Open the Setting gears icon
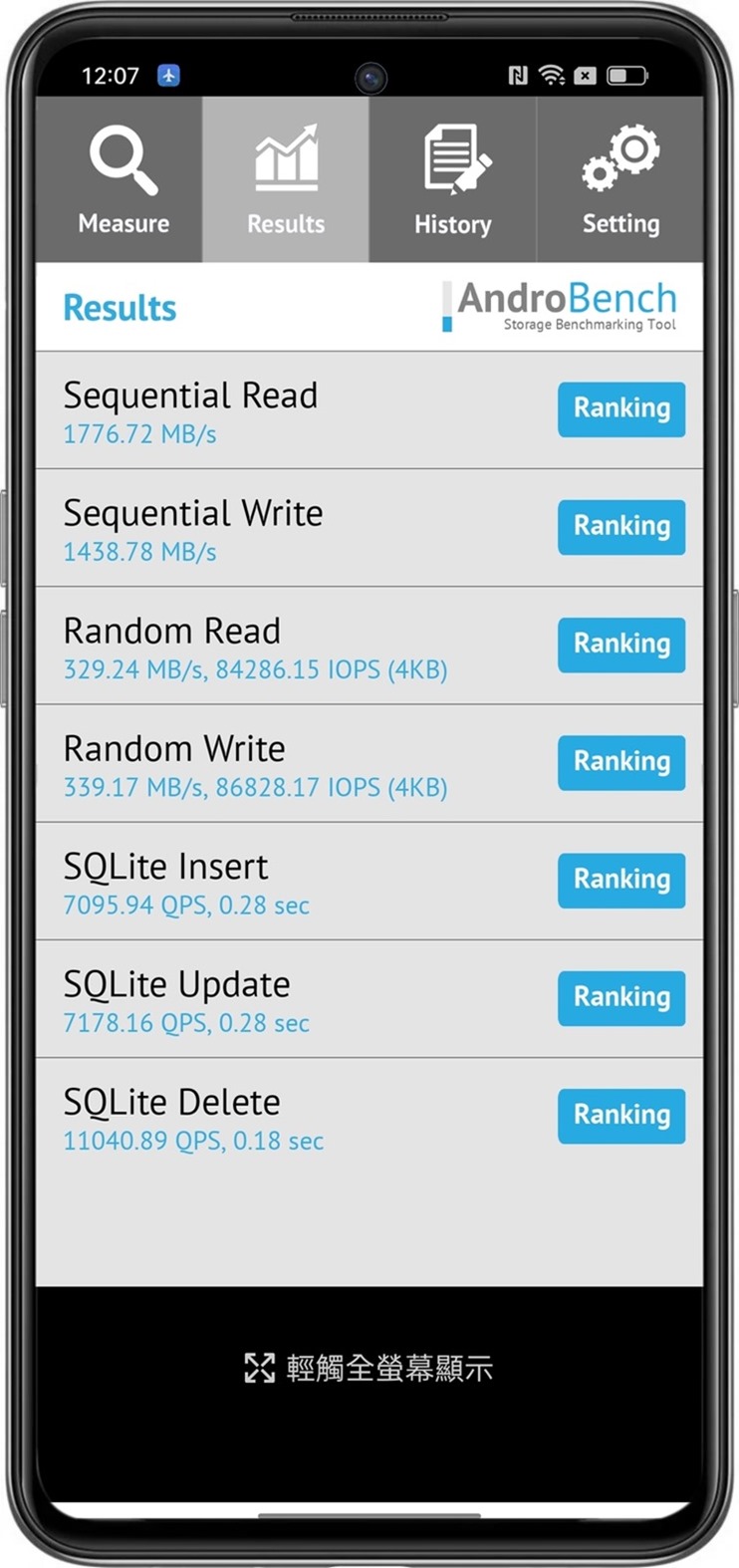Viewport: 739px width, 1568px height. 619,157
